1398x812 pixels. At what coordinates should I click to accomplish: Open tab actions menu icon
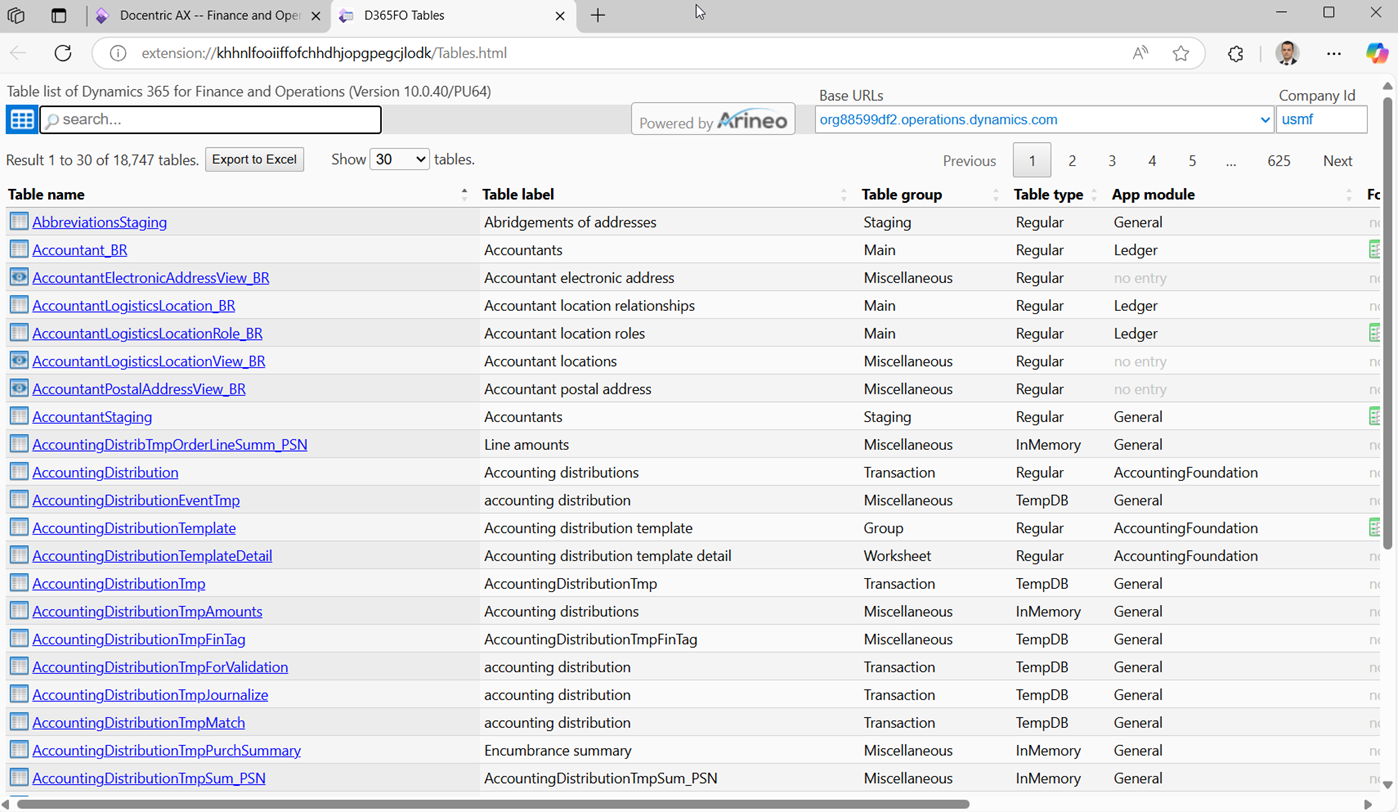pos(59,15)
